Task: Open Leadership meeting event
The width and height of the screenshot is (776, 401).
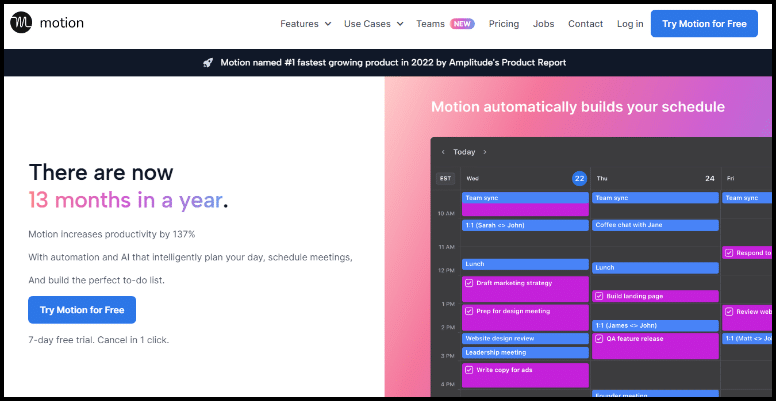Action: [x=526, y=352]
